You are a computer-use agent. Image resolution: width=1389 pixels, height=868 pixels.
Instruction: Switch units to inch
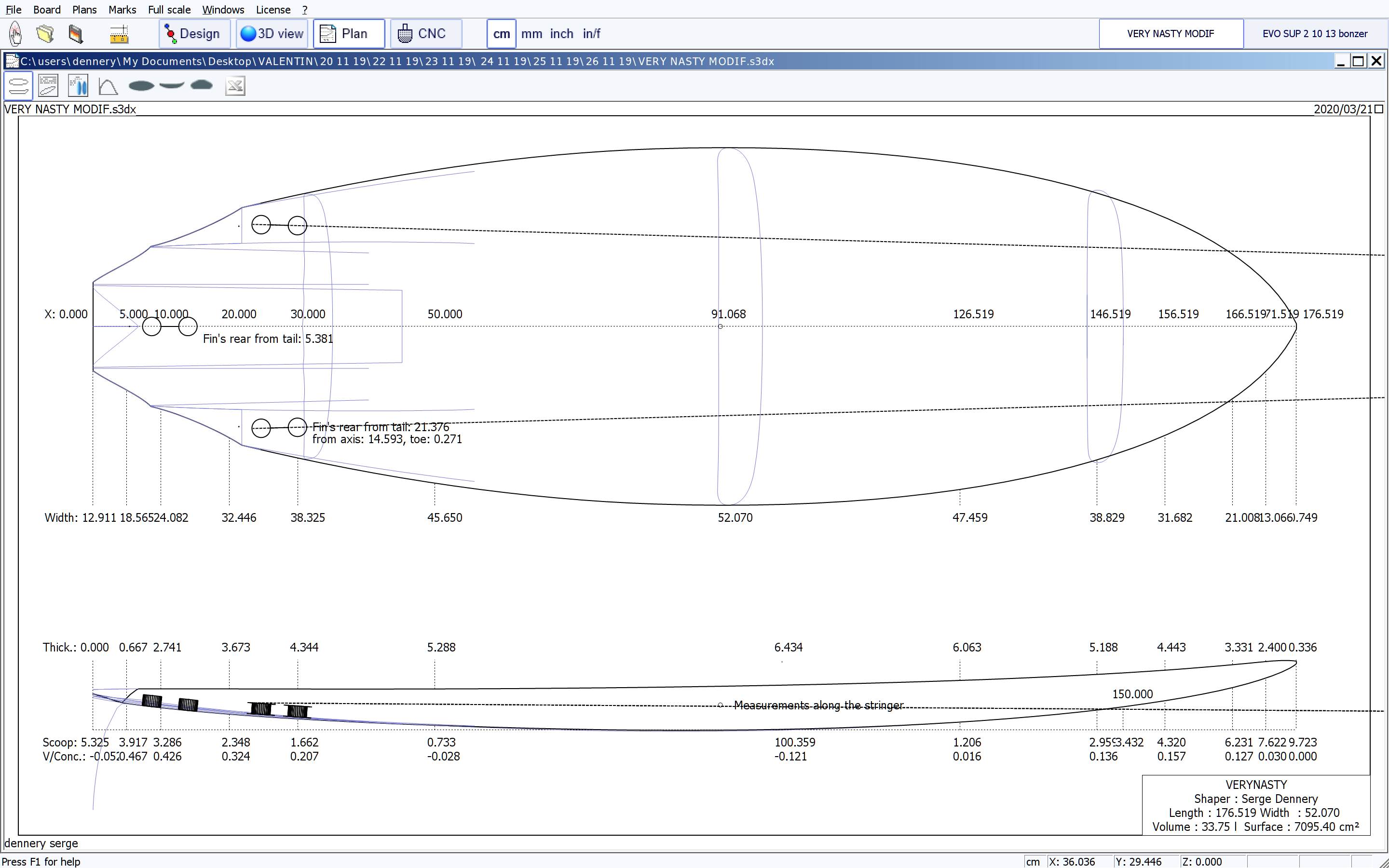click(561, 33)
